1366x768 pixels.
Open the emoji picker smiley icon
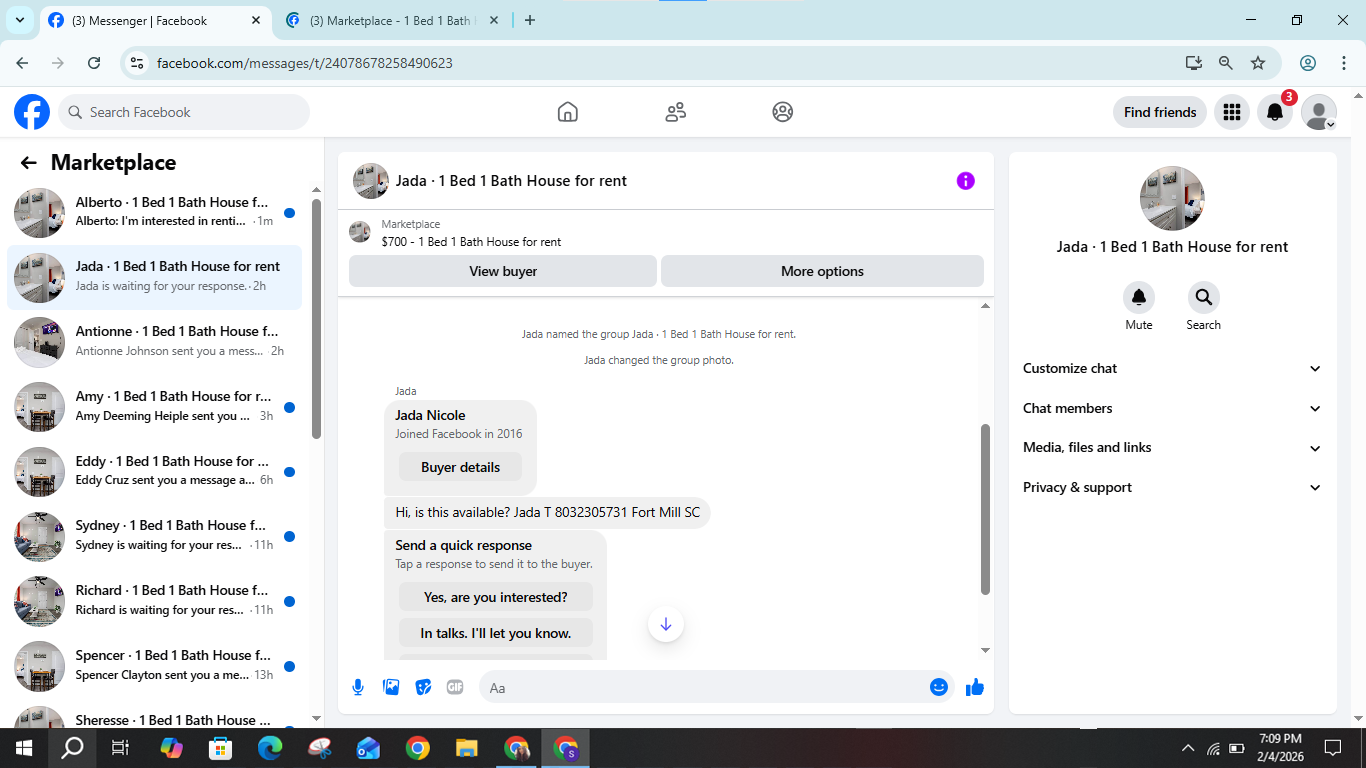pos(938,687)
